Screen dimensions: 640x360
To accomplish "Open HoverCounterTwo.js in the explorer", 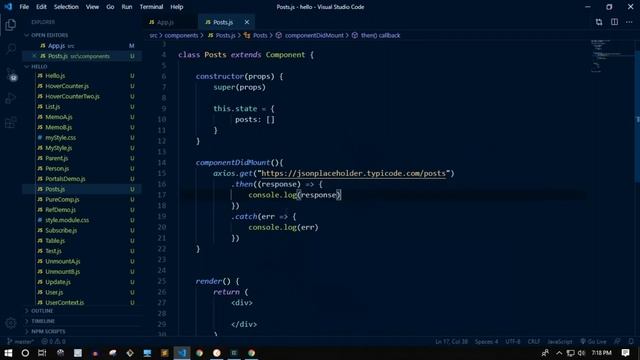I will 83,96.
